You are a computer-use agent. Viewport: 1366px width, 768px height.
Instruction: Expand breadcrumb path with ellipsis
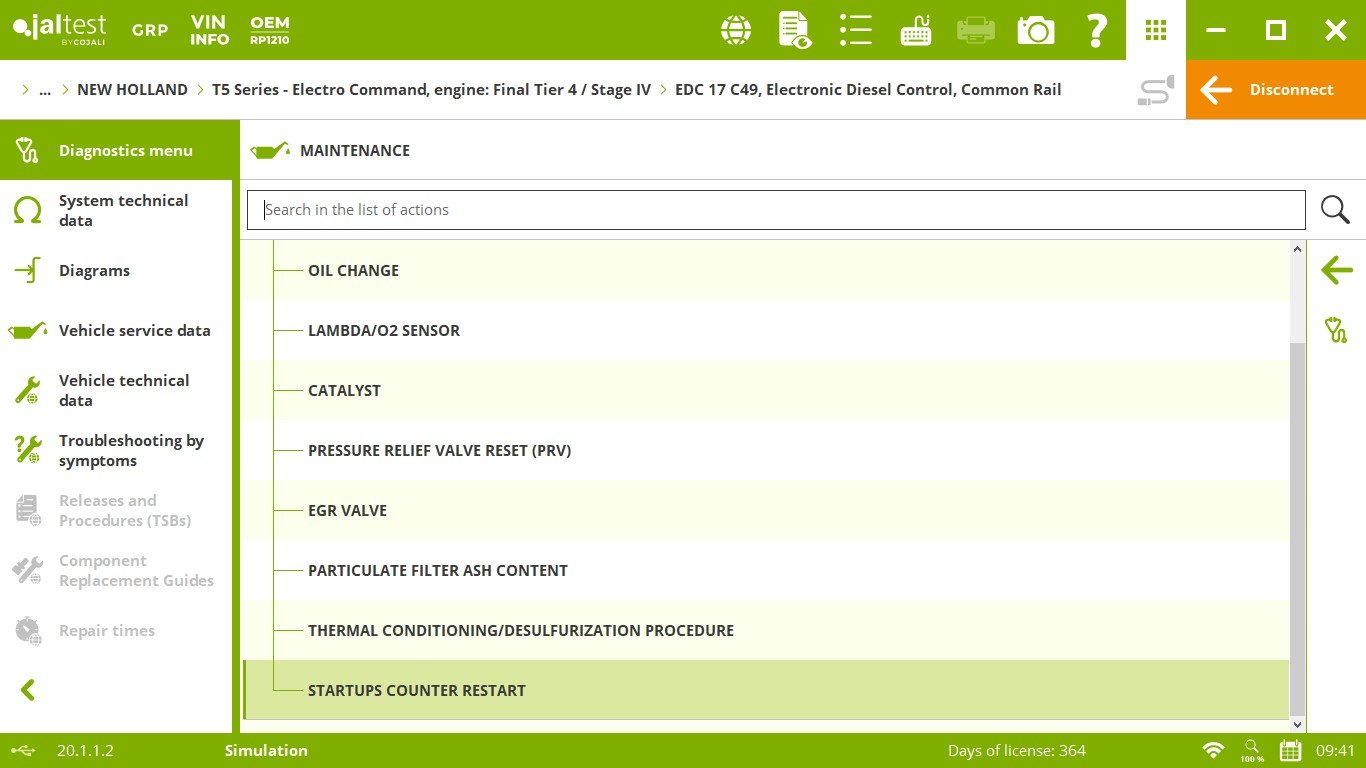44,90
